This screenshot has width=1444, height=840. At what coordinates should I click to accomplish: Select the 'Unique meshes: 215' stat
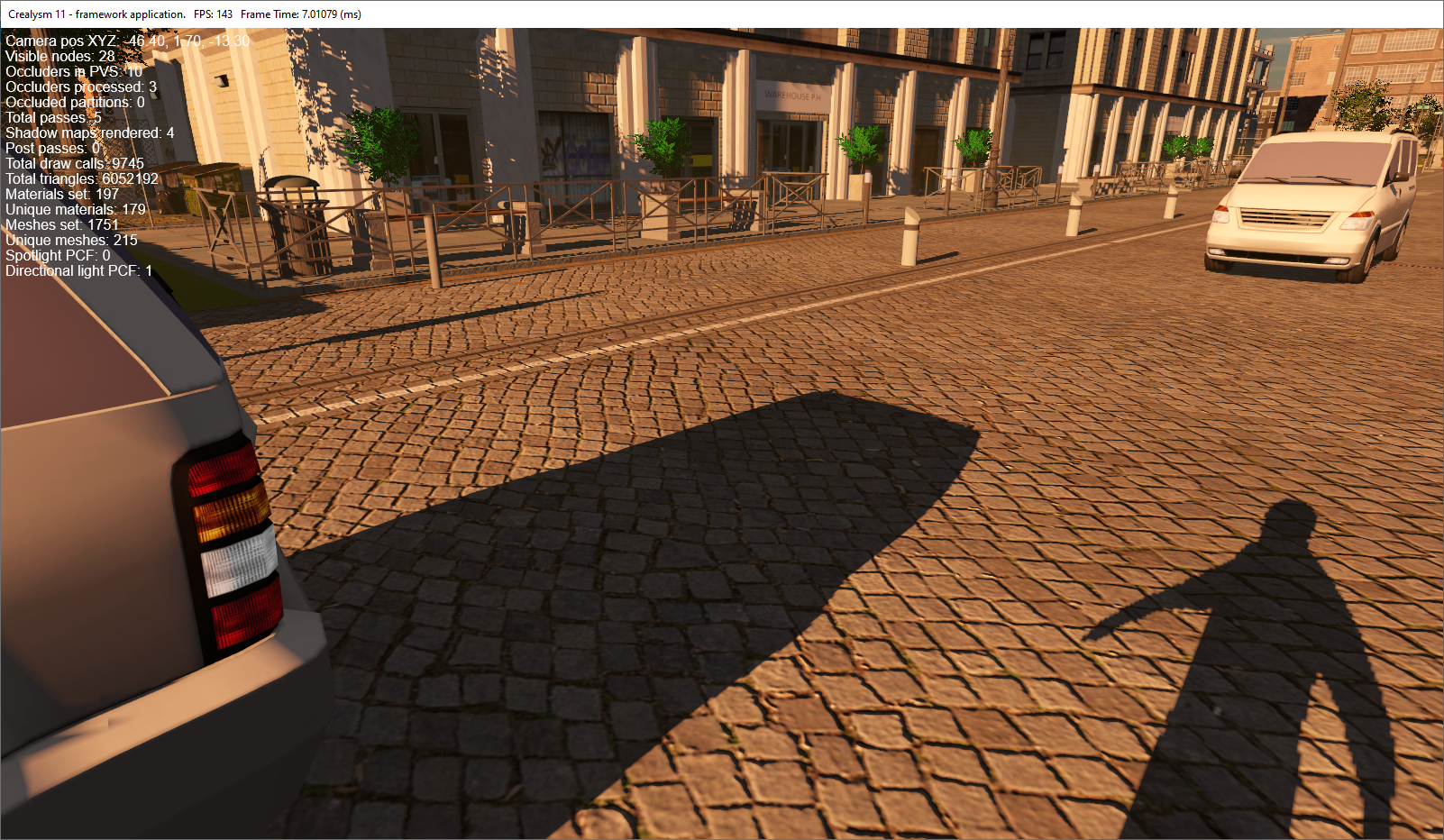(x=71, y=240)
